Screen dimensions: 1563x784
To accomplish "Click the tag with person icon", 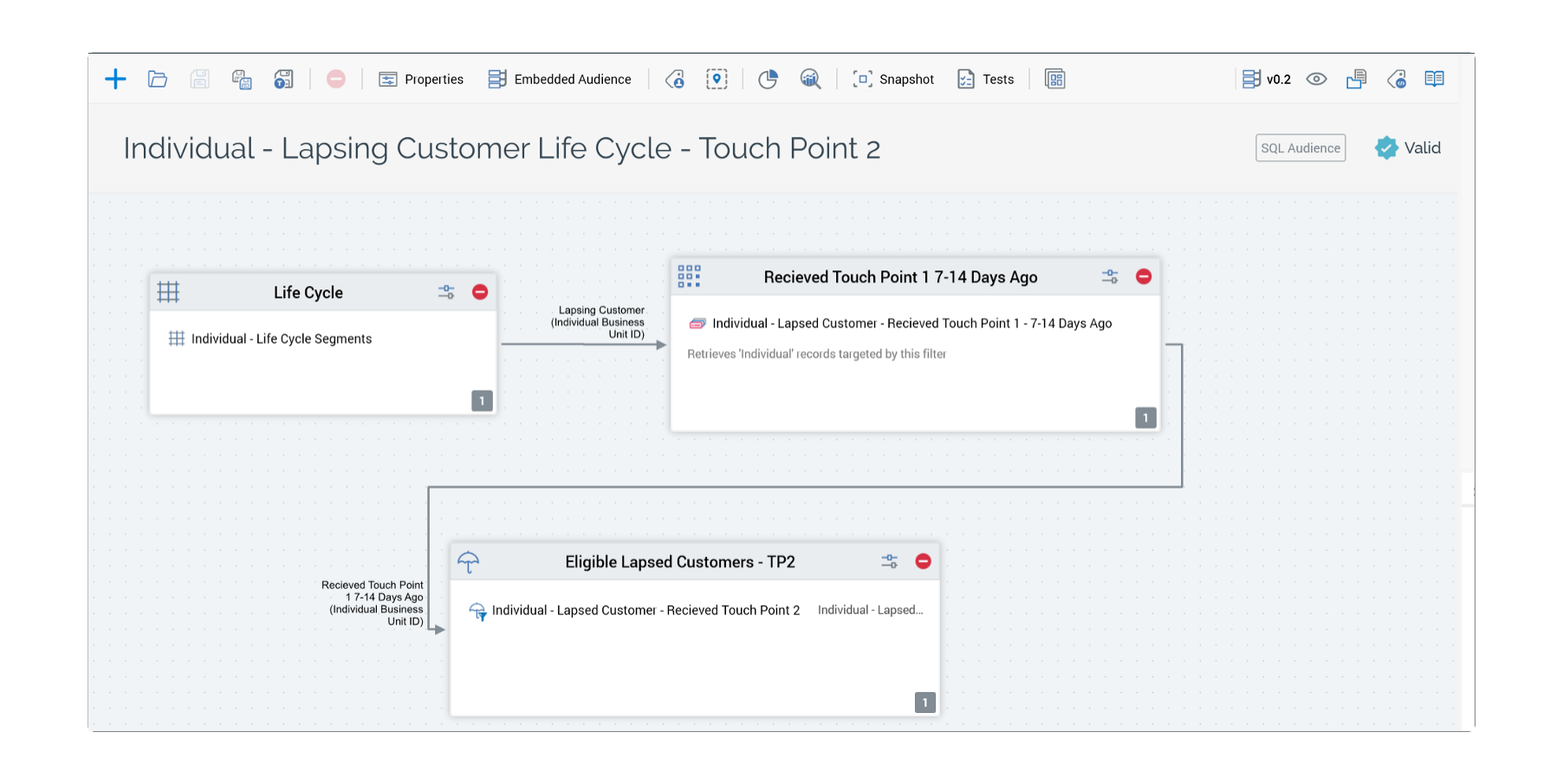I will coord(675,80).
